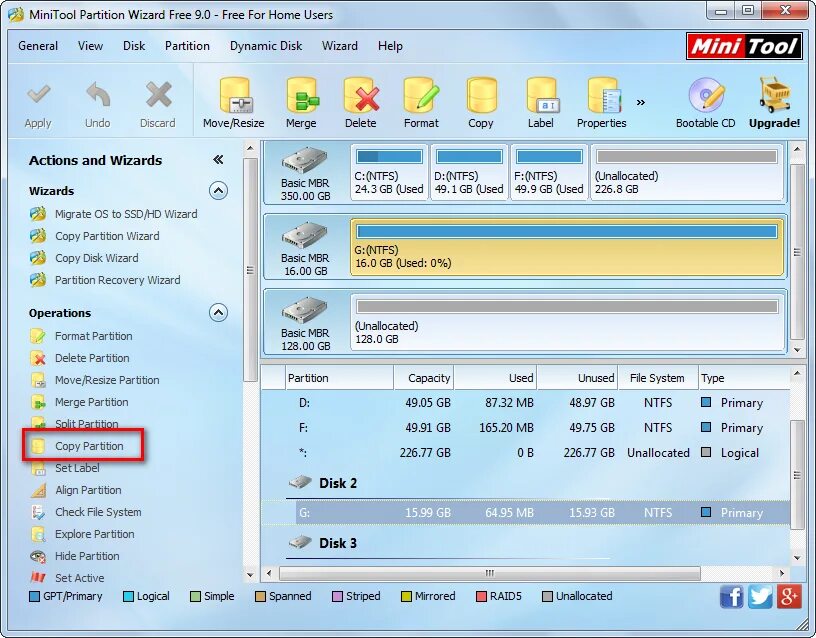Click Copy Partition operation

pyautogui.click(x=90, y=446)
